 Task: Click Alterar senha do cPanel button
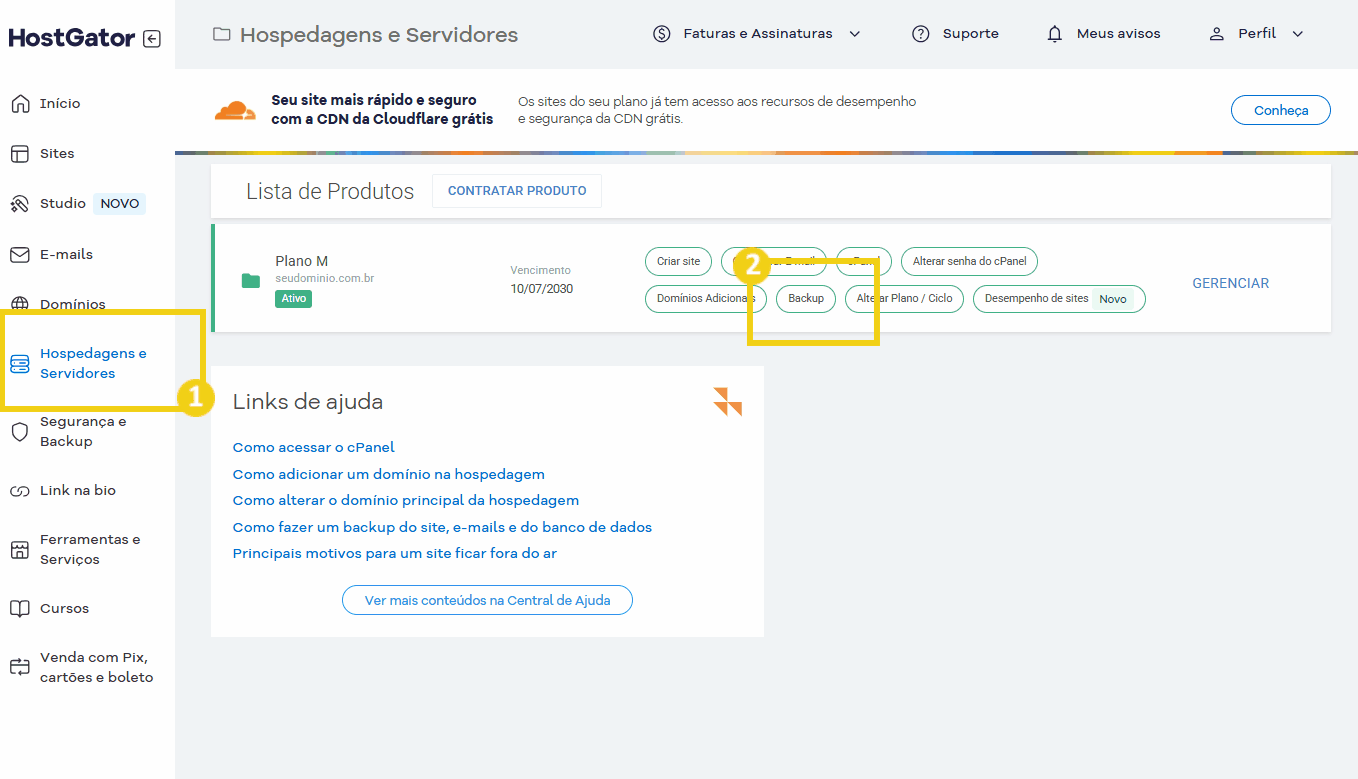click(969, 262)
